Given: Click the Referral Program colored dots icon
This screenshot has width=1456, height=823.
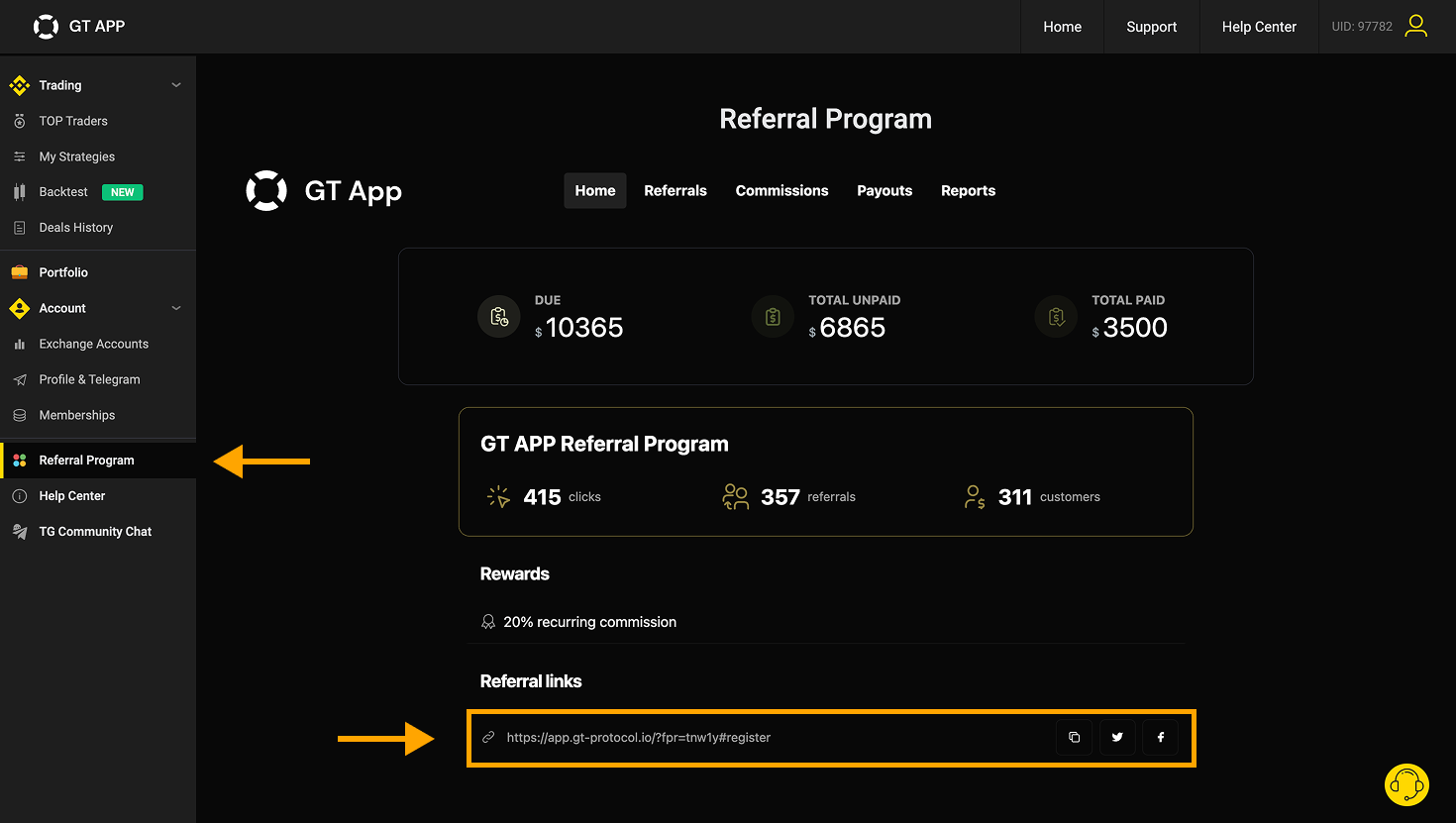Looking at the screenshot, I should [19, 461].
